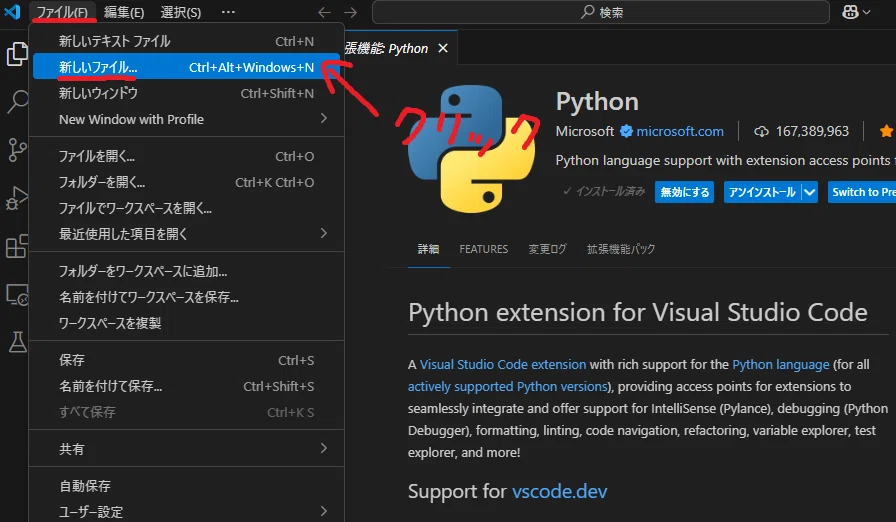Expand ユーザー設定 submenu
This screenshot has height=522, width=896.
click(x=186, y=512)
